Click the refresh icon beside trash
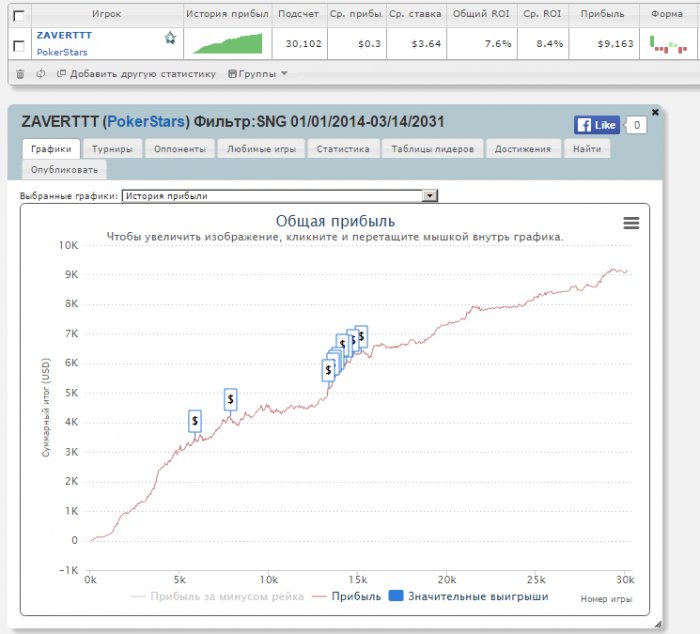The width and height of the screenshot is (700, 634). [41, 74]
